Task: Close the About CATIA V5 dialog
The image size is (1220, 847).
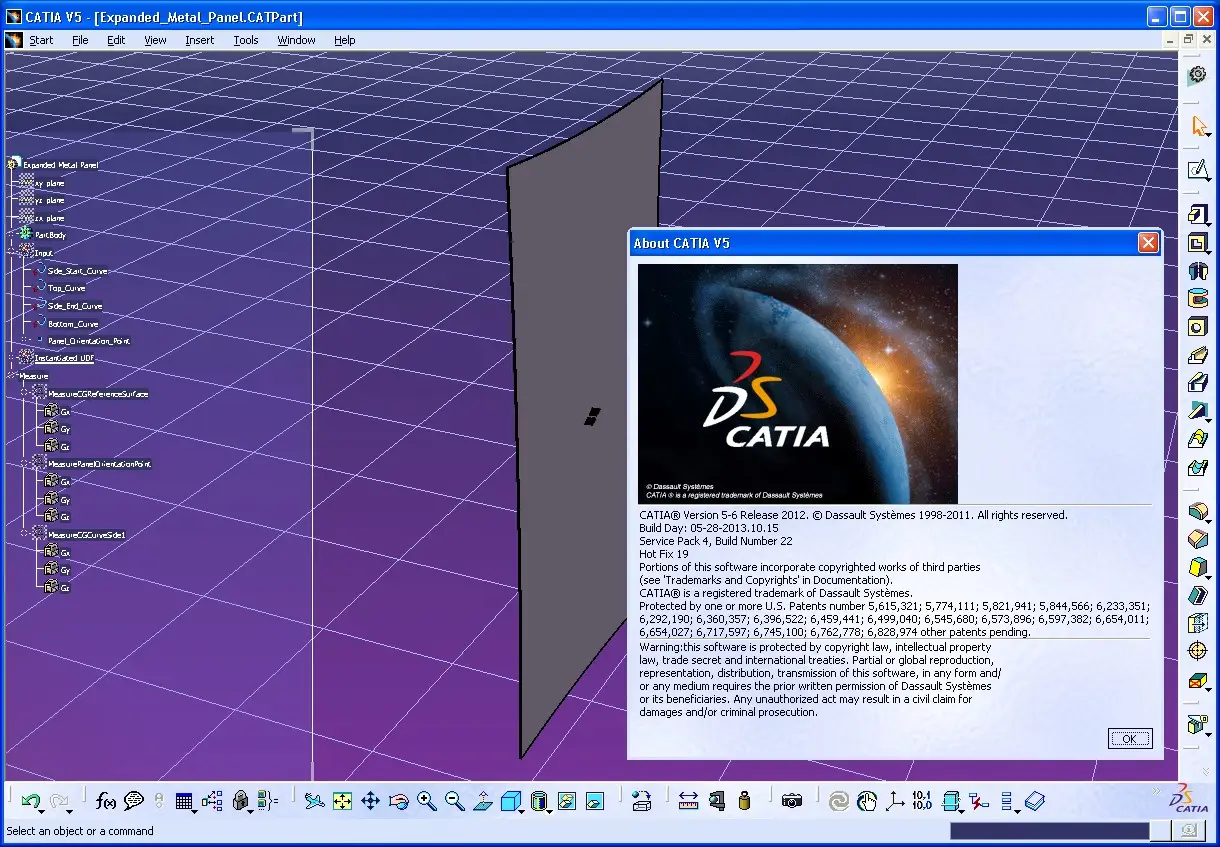Action: (1148, 243)
